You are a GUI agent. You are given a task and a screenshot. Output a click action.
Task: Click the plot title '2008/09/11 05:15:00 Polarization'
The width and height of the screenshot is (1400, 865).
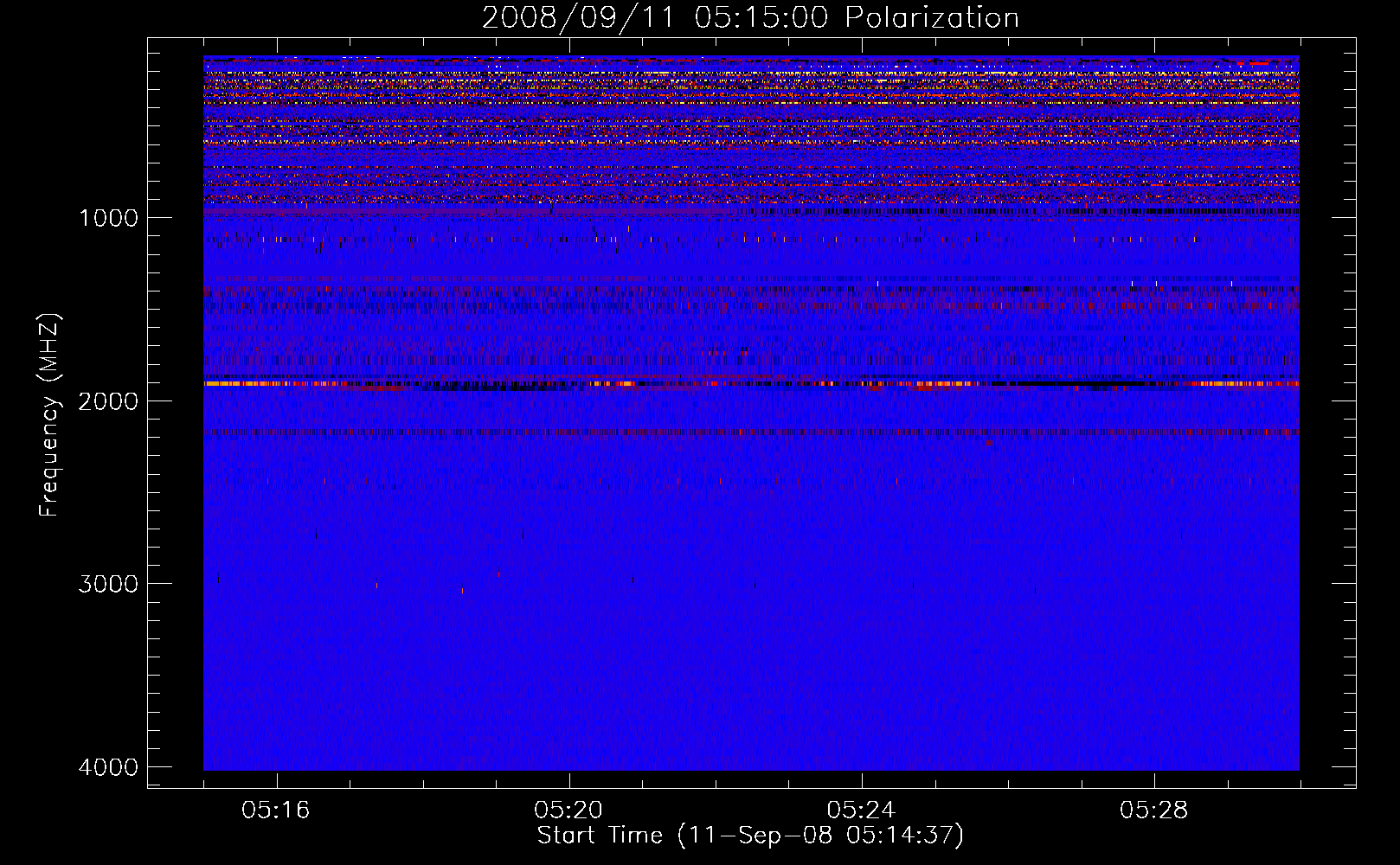point(750,17)
